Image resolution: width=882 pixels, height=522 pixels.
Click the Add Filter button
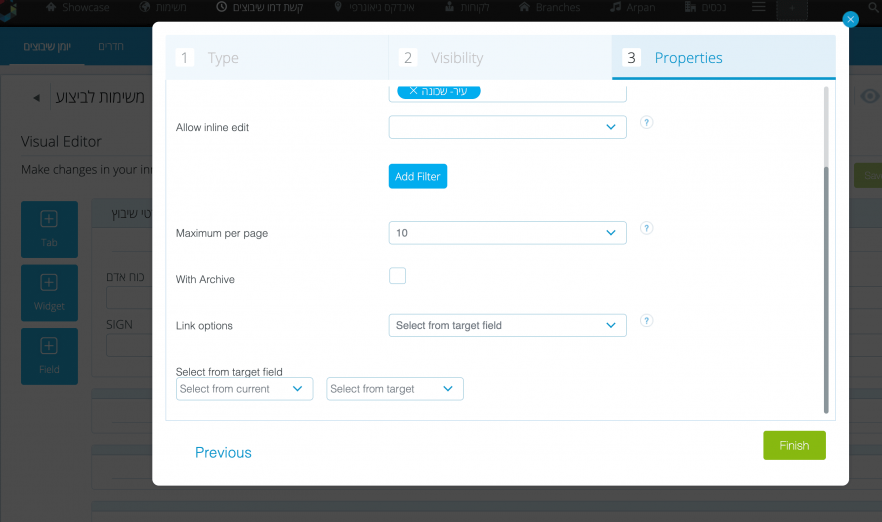pos(417,176)
